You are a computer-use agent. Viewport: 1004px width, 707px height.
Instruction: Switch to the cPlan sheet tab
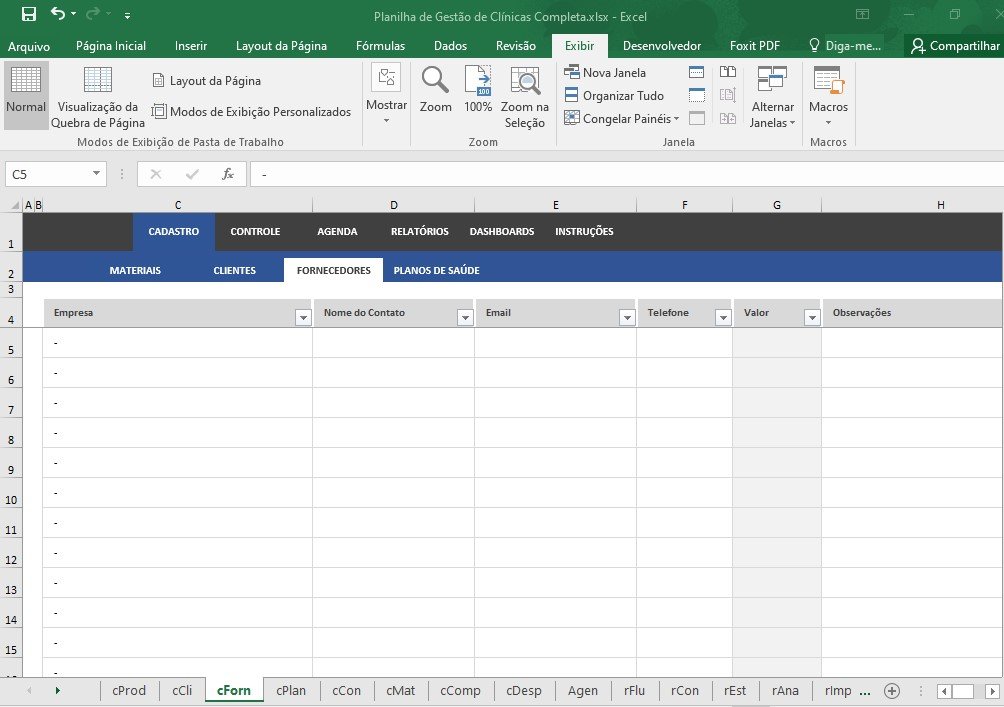[291, 690]
